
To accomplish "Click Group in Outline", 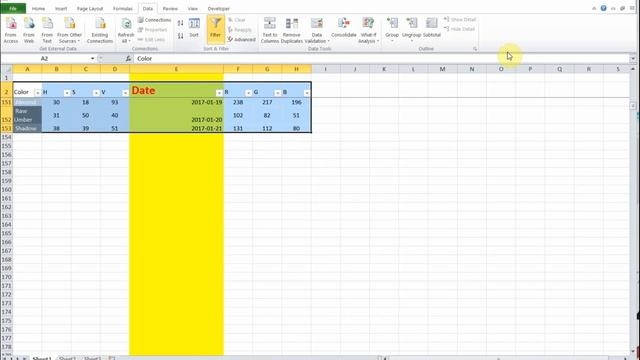I will click(392, 29).
